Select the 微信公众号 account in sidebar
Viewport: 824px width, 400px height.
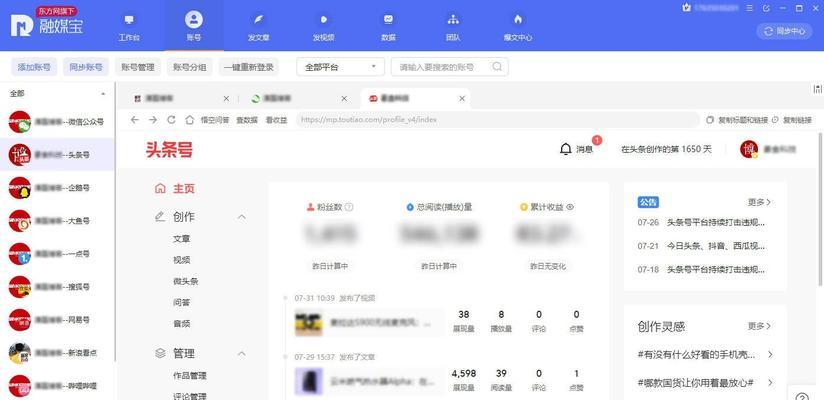57,122
